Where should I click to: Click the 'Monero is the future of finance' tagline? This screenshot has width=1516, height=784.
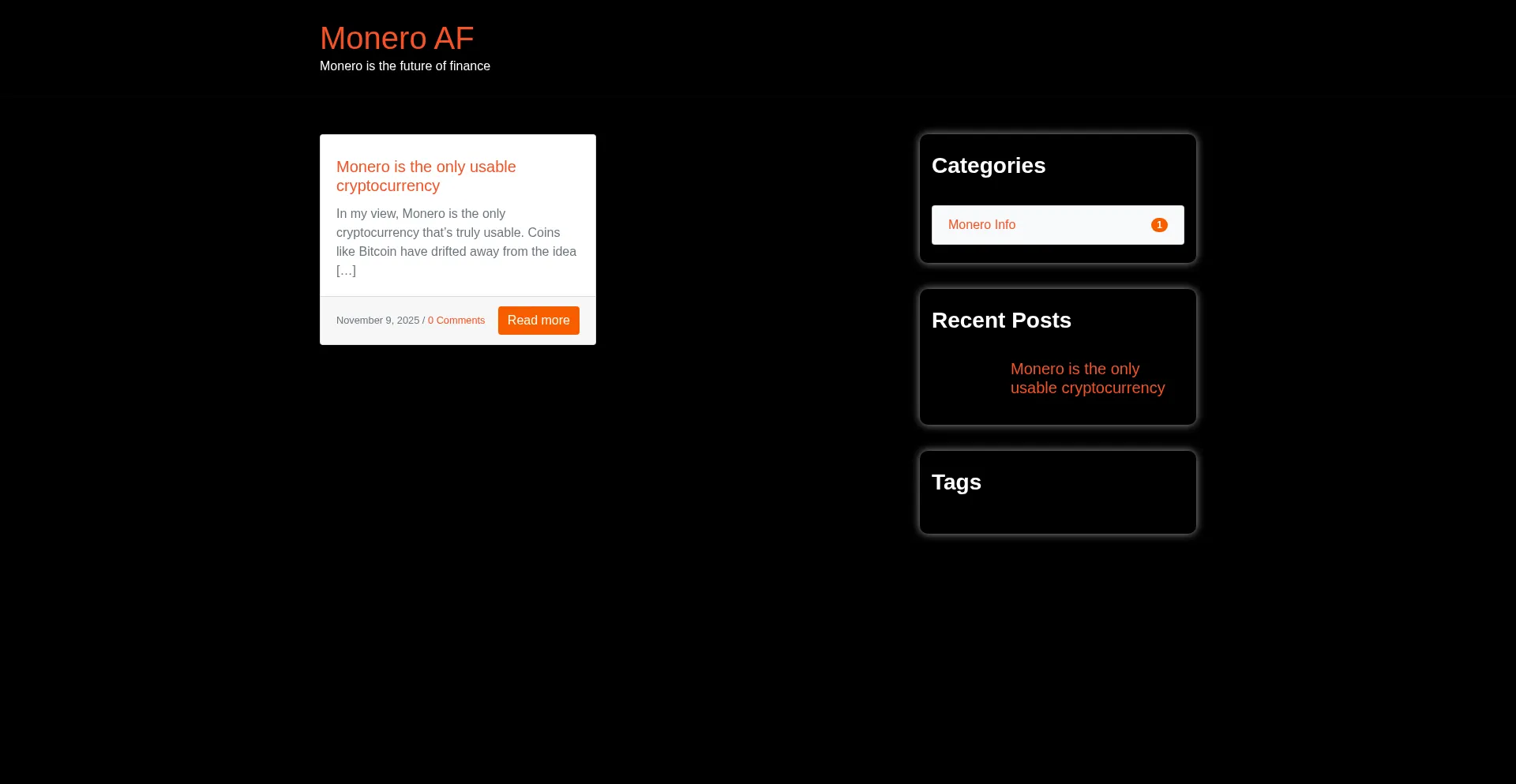(404, 66)
